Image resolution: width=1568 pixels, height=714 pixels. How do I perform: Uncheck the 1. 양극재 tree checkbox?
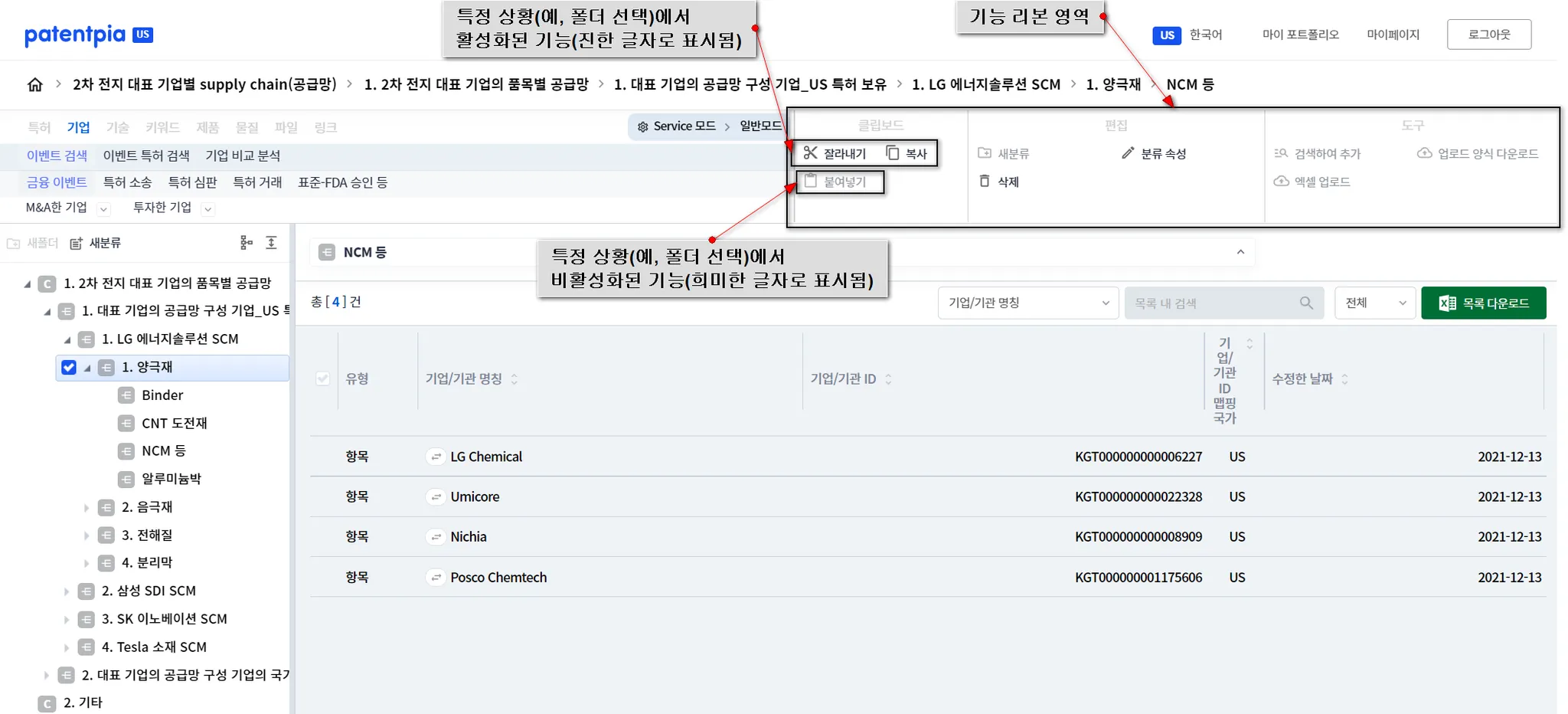(69, 368)
